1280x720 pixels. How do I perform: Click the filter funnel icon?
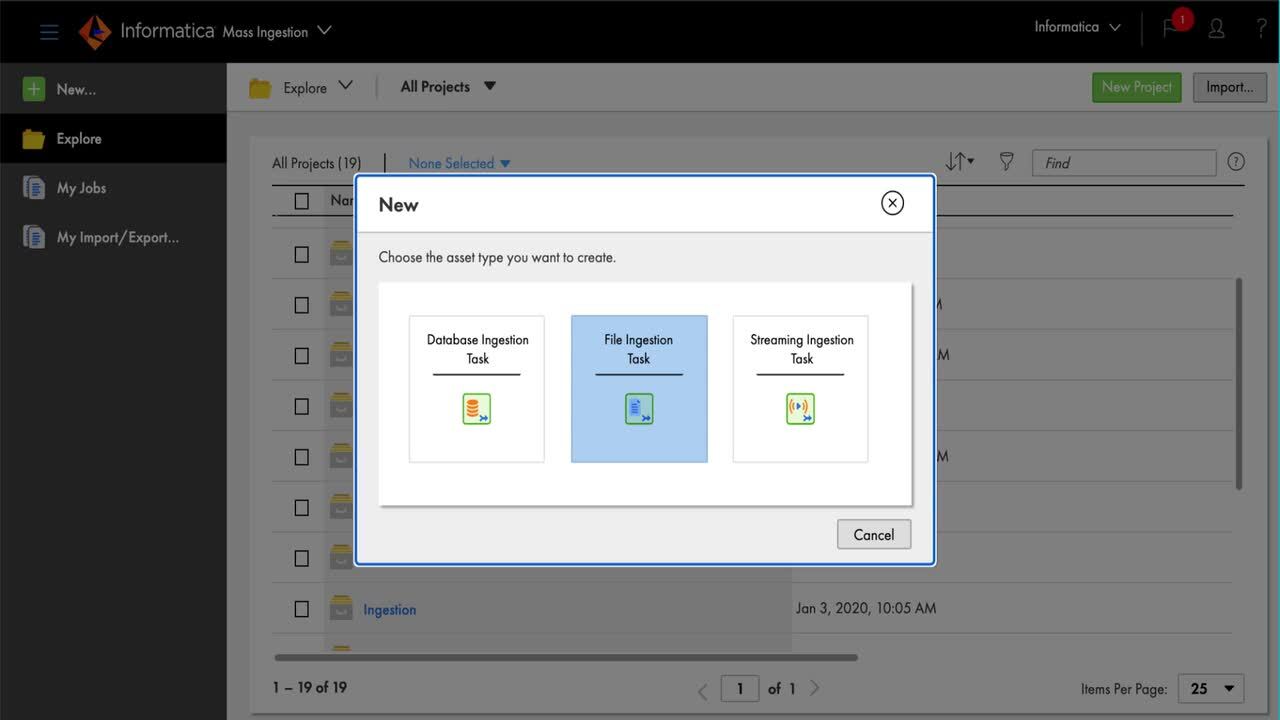[1007, 162]
